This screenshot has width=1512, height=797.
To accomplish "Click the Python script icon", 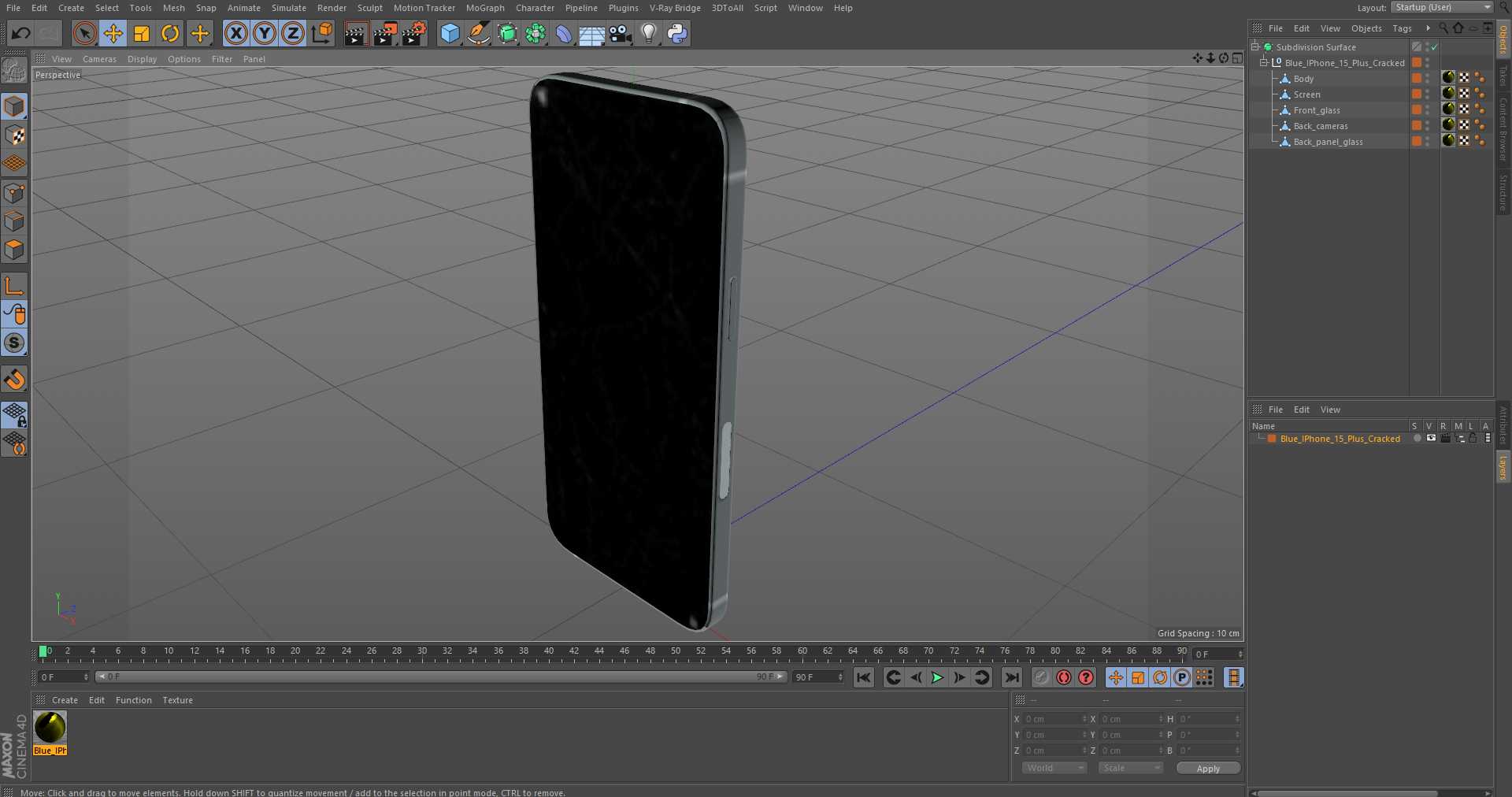I will [x=677, y=33].
